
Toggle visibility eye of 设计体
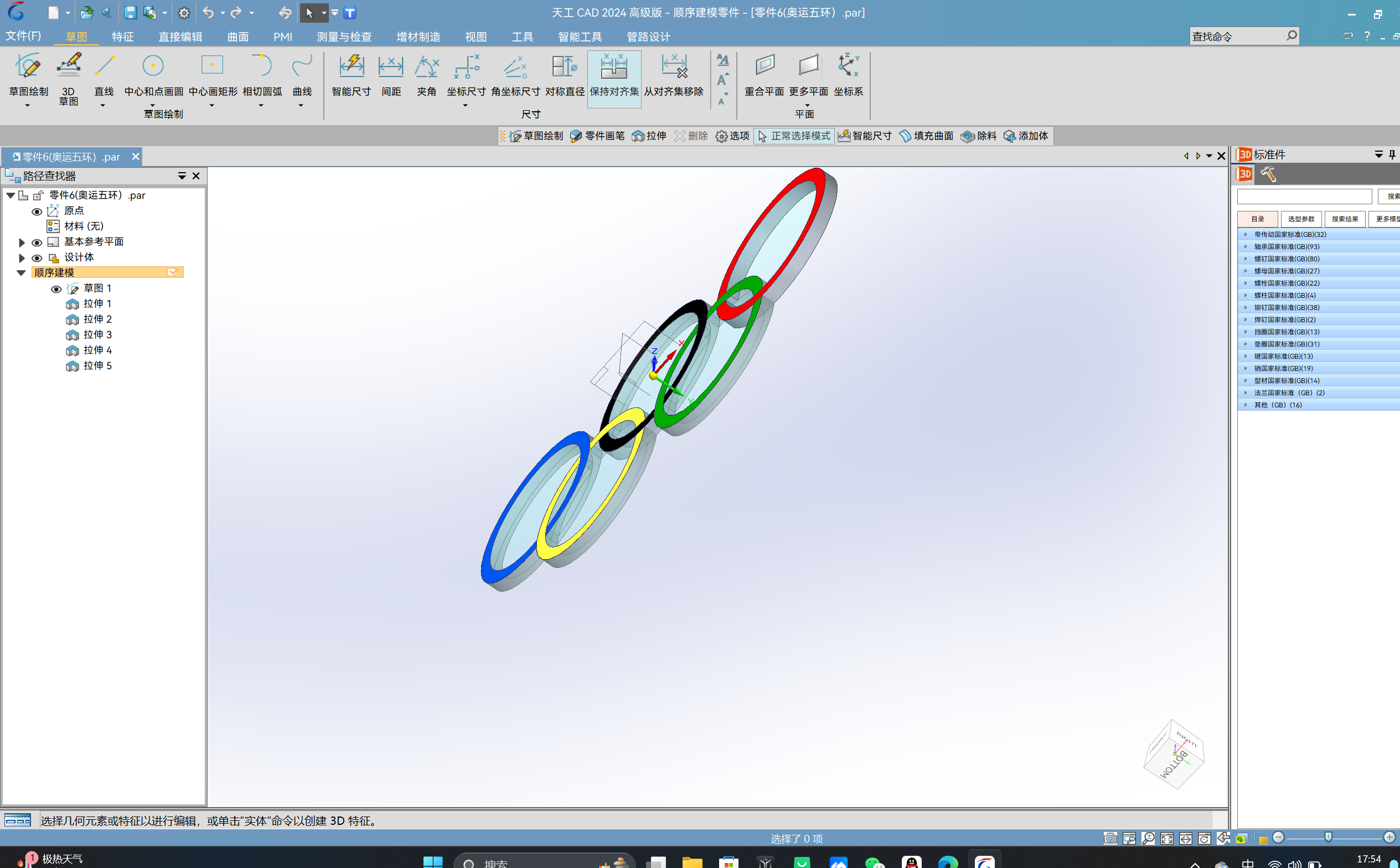37,258
